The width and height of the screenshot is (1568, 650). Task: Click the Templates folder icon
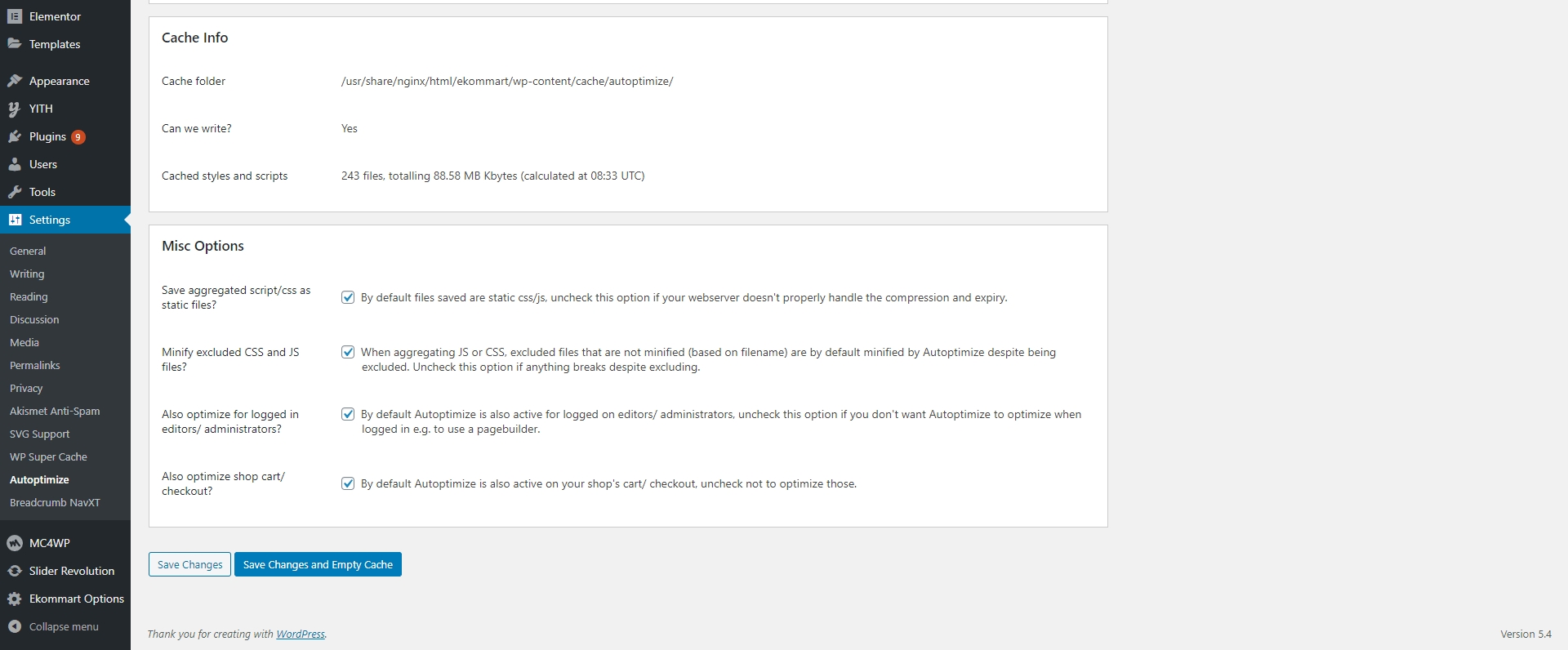click(15, 44)
